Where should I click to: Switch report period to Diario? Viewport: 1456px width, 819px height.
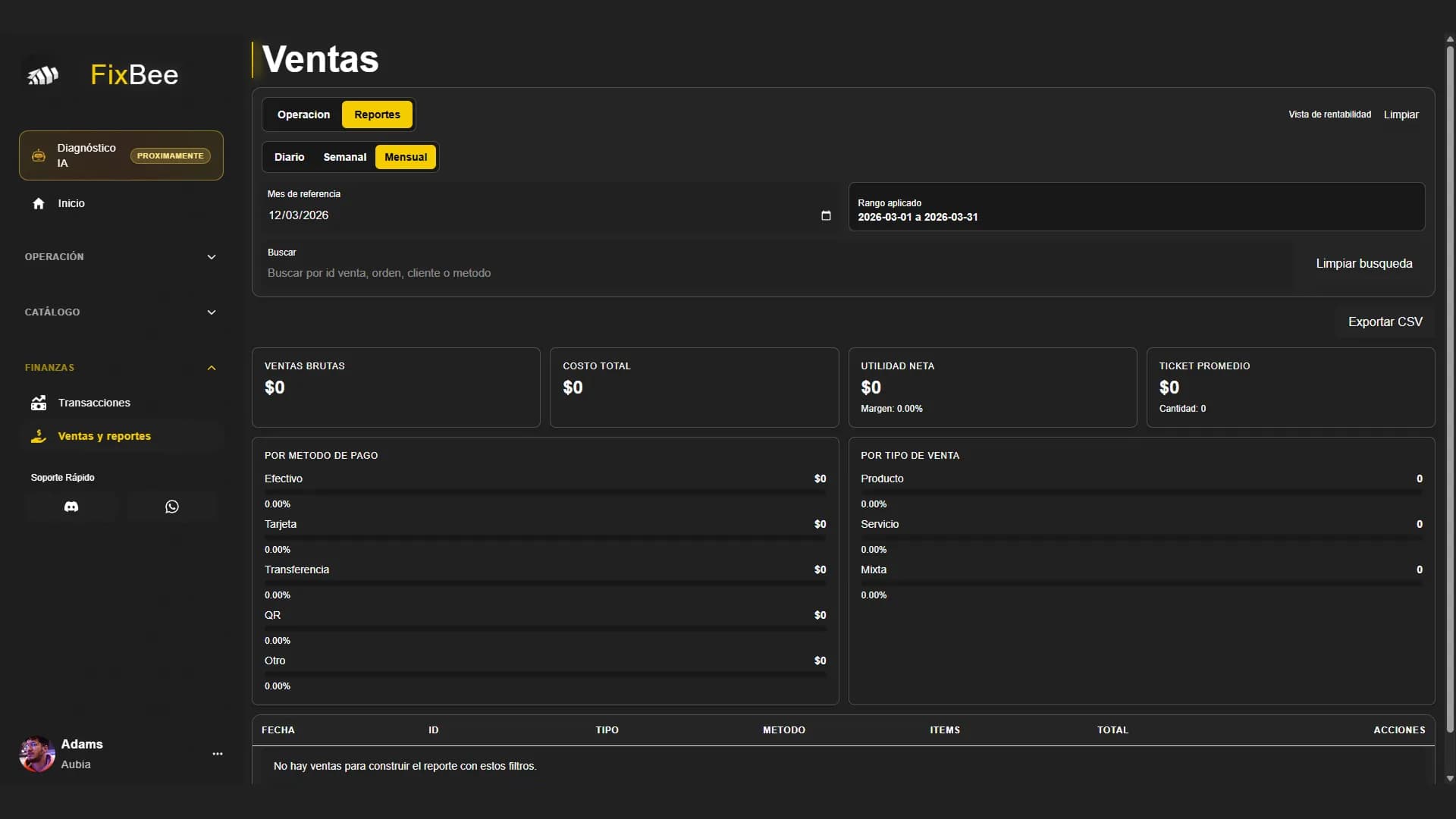pyautogui.click(x=289, y=157)
